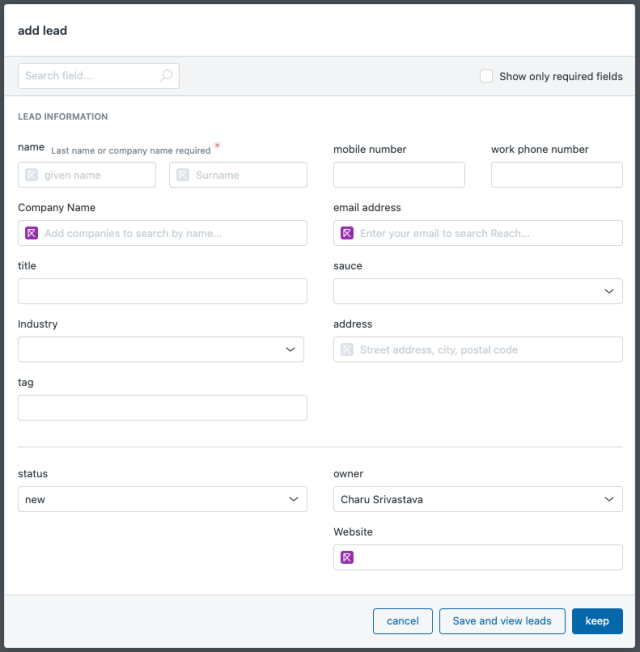640x652 pixels.
Task: Change owner from Charu Srivastava dropdown
Action: coord(478,499)
